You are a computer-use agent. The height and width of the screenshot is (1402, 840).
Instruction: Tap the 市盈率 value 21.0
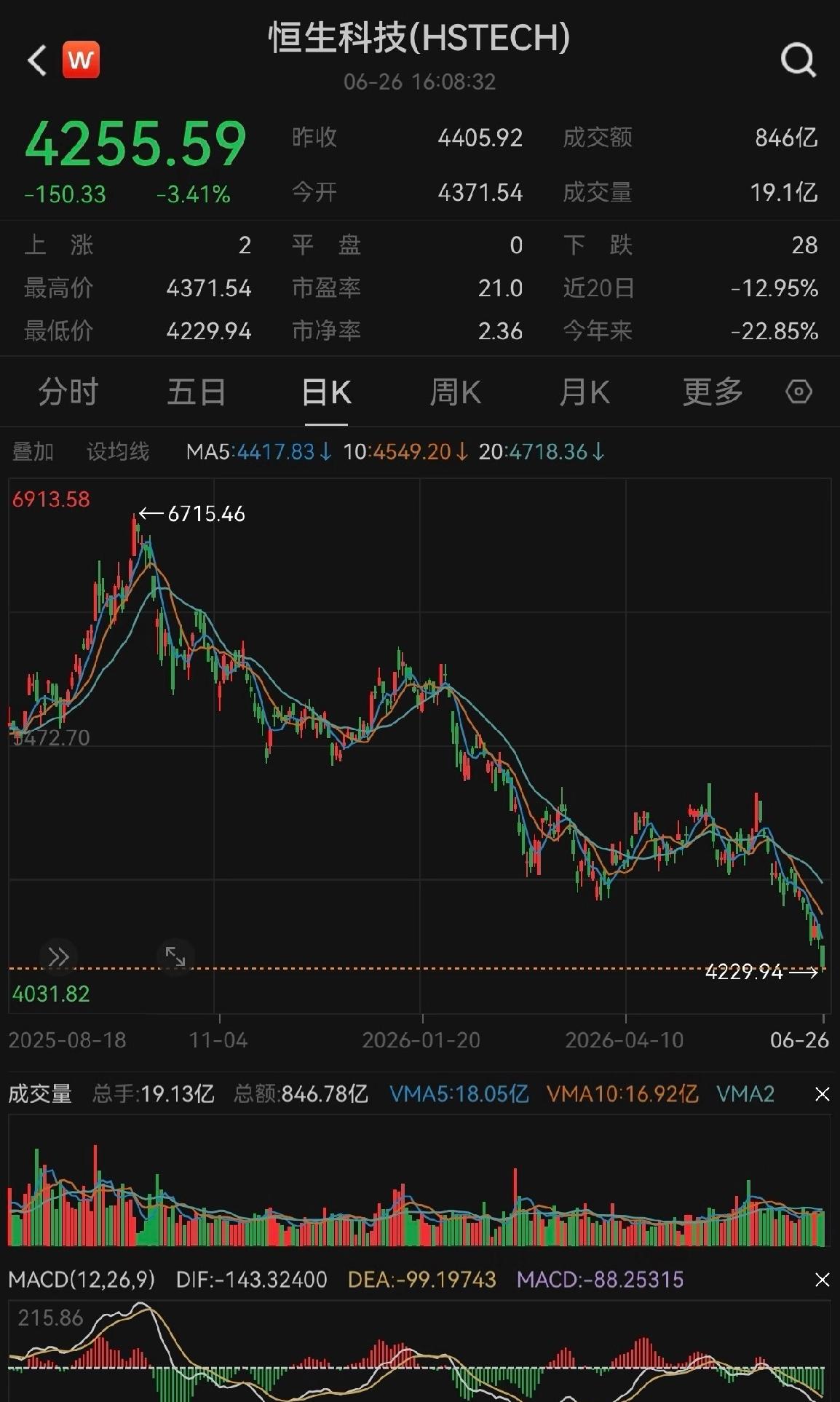(x=501, y=288)
